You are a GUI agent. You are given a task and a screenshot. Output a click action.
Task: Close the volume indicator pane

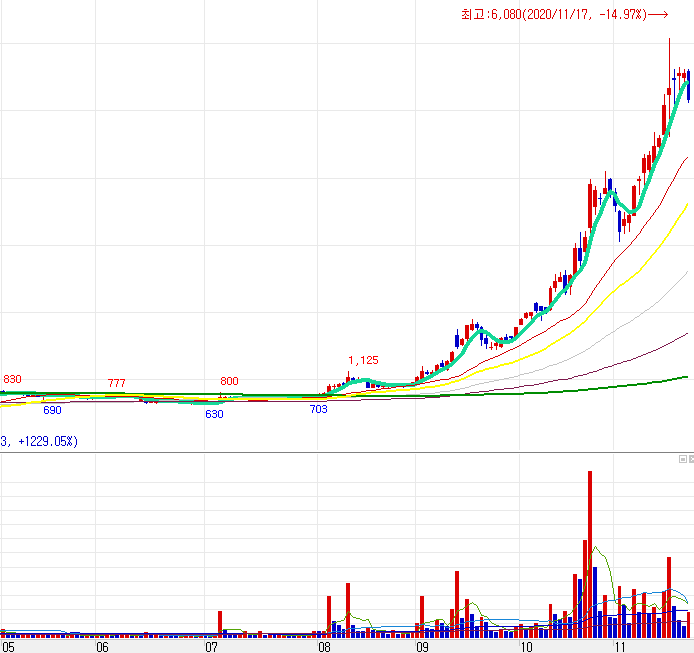(691, 459)
